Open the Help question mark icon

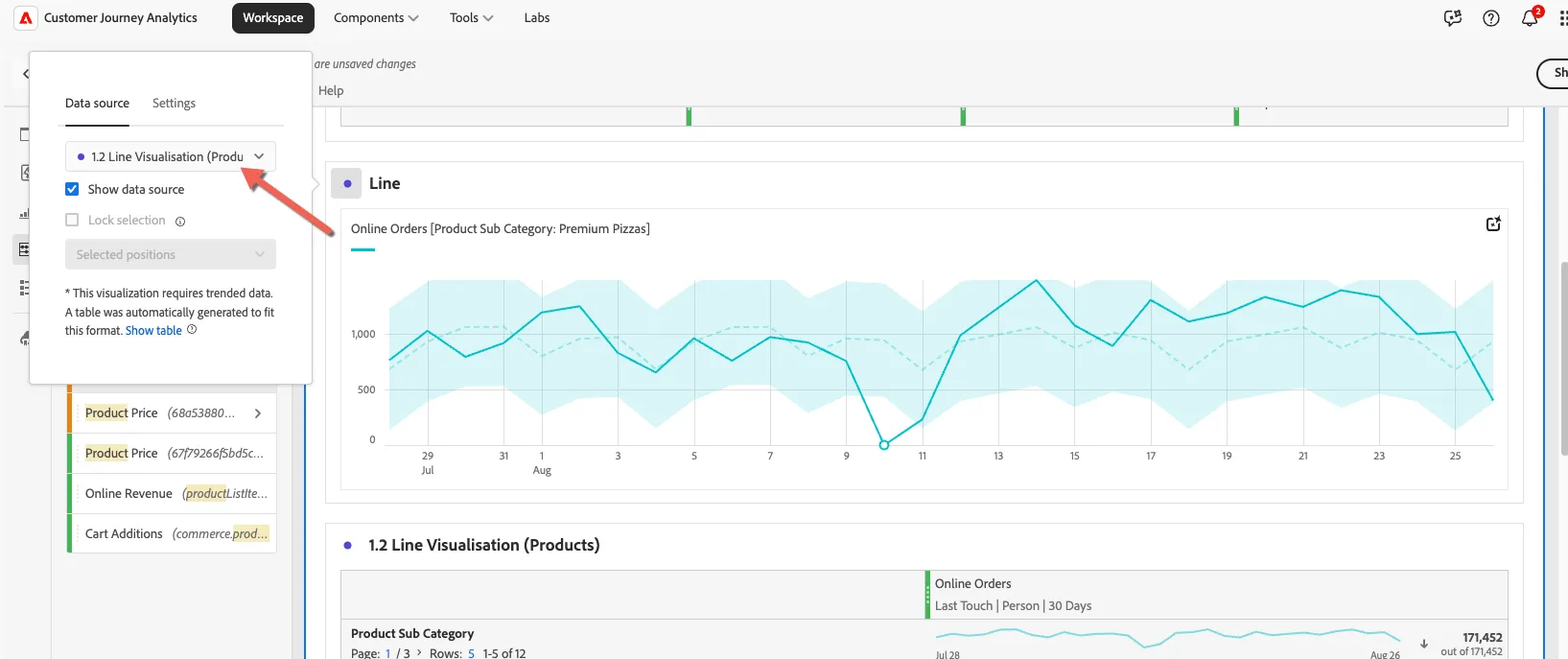tap(1491, 18)
